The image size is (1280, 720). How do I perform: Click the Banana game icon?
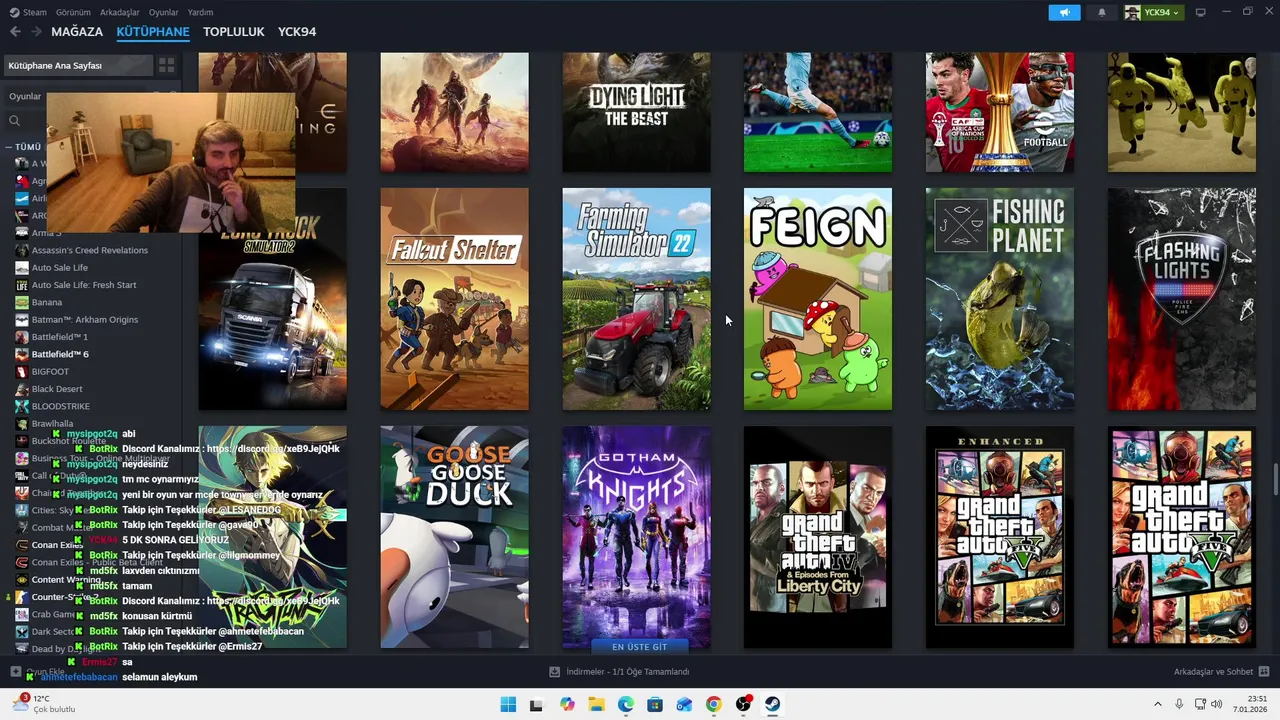point(22,302)
